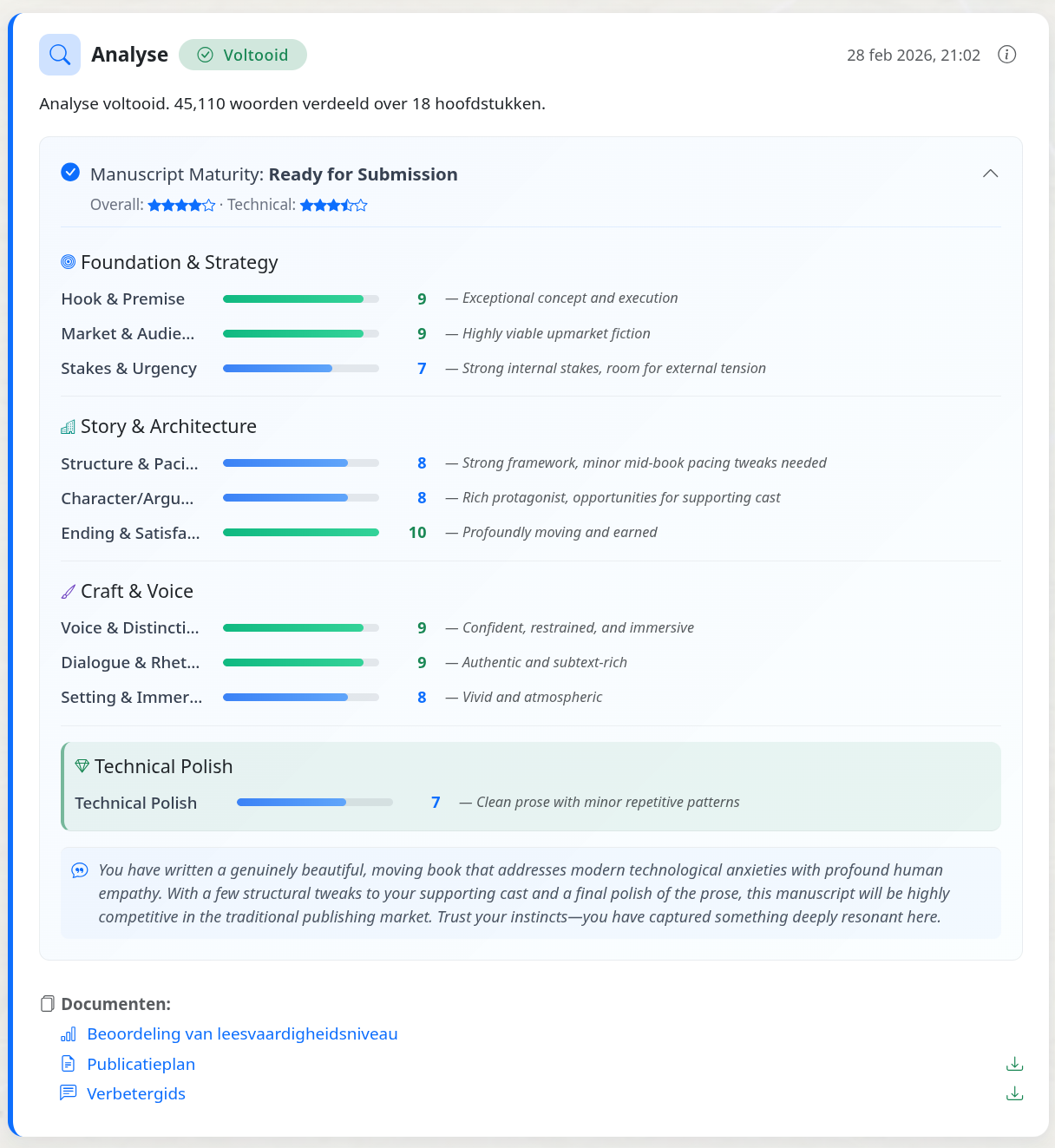Open the Publicatieplan link
The image size is (1055, 1148).
tap(141, 1064)
